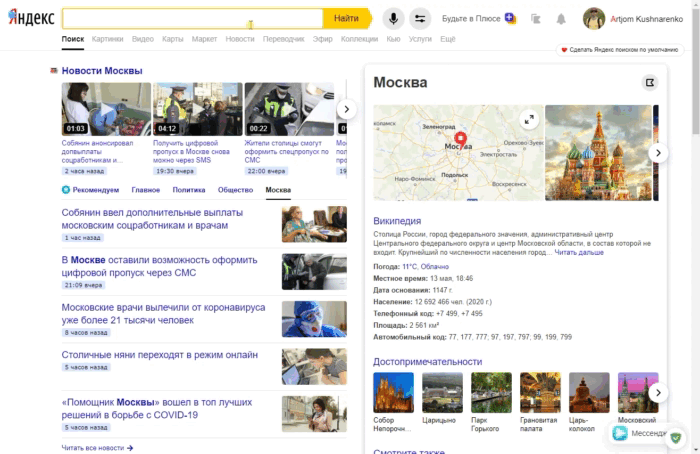This screenshot has height=454, width=700.
Task: Open the Карты tab
Action: [x=172, y=39]
